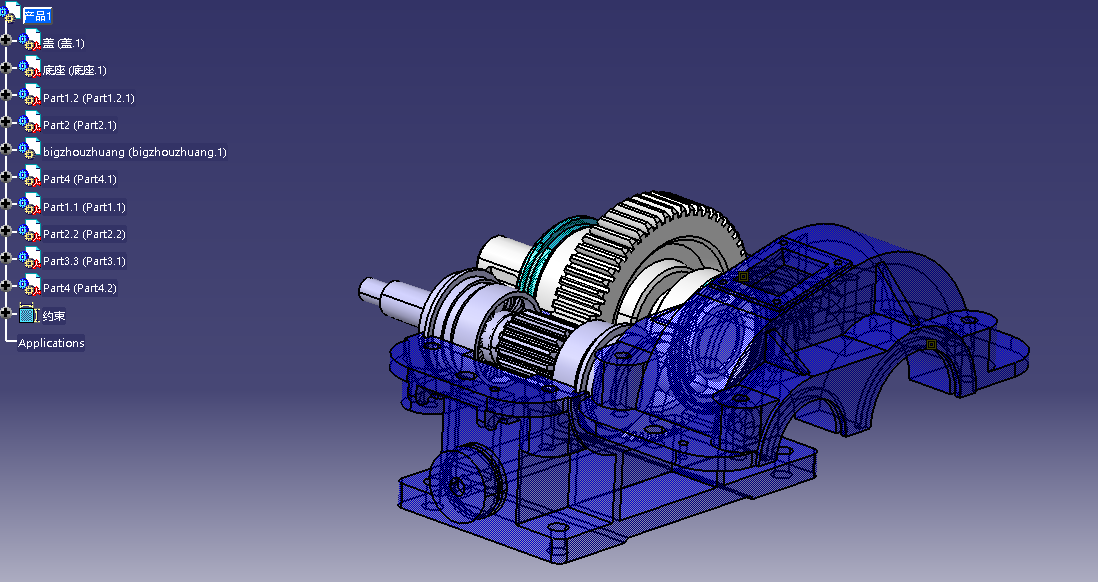This screenshot has width=1098, height=582.
Task: Expand the Part2 (Part2.1) node
Action: [x=6, y=122]
